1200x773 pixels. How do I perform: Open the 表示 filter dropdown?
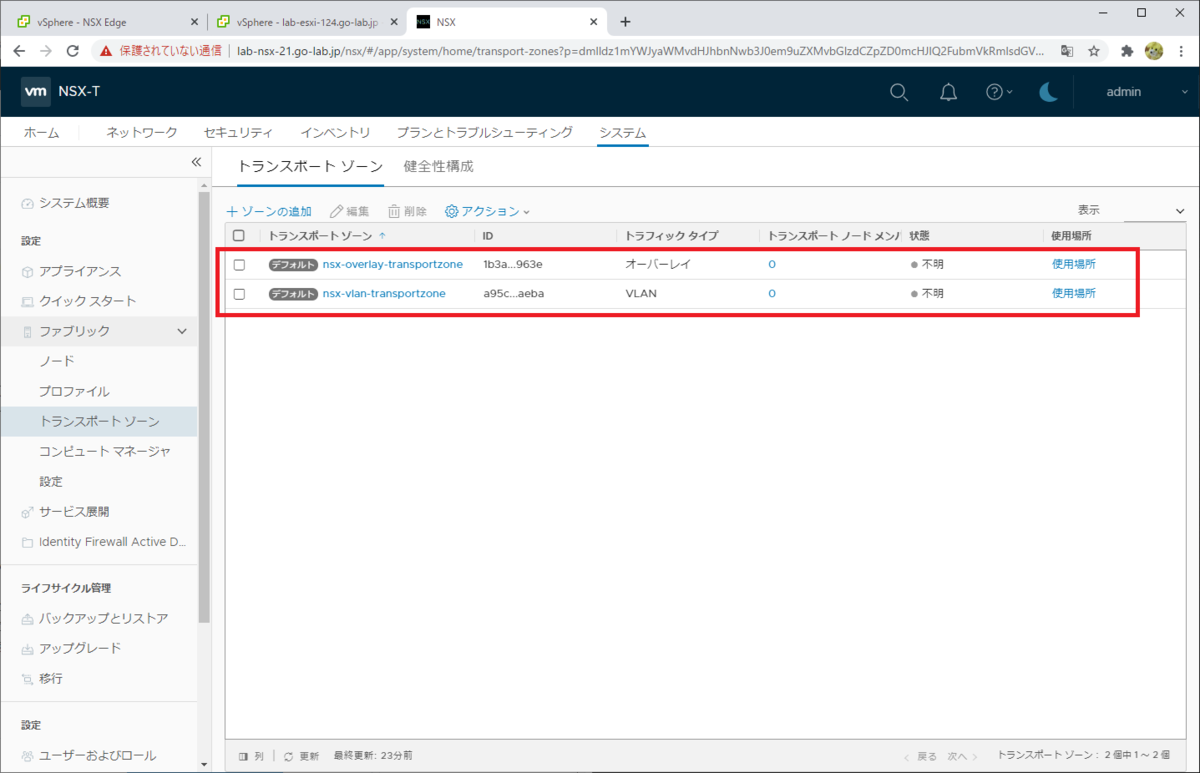pos(1154,211)
